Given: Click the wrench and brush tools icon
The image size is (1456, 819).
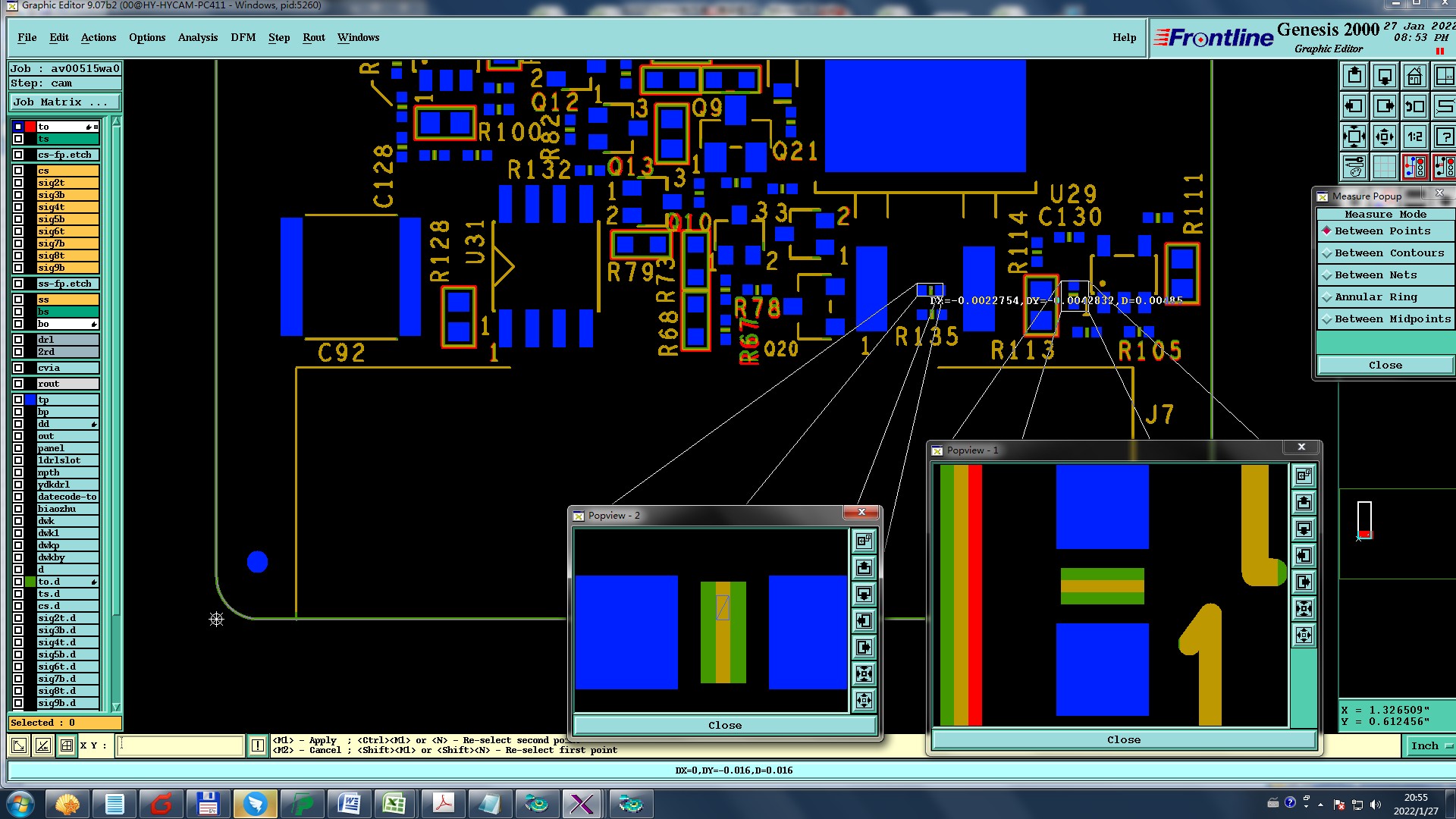Looking at the screenshot, I should click(1354, 167).
